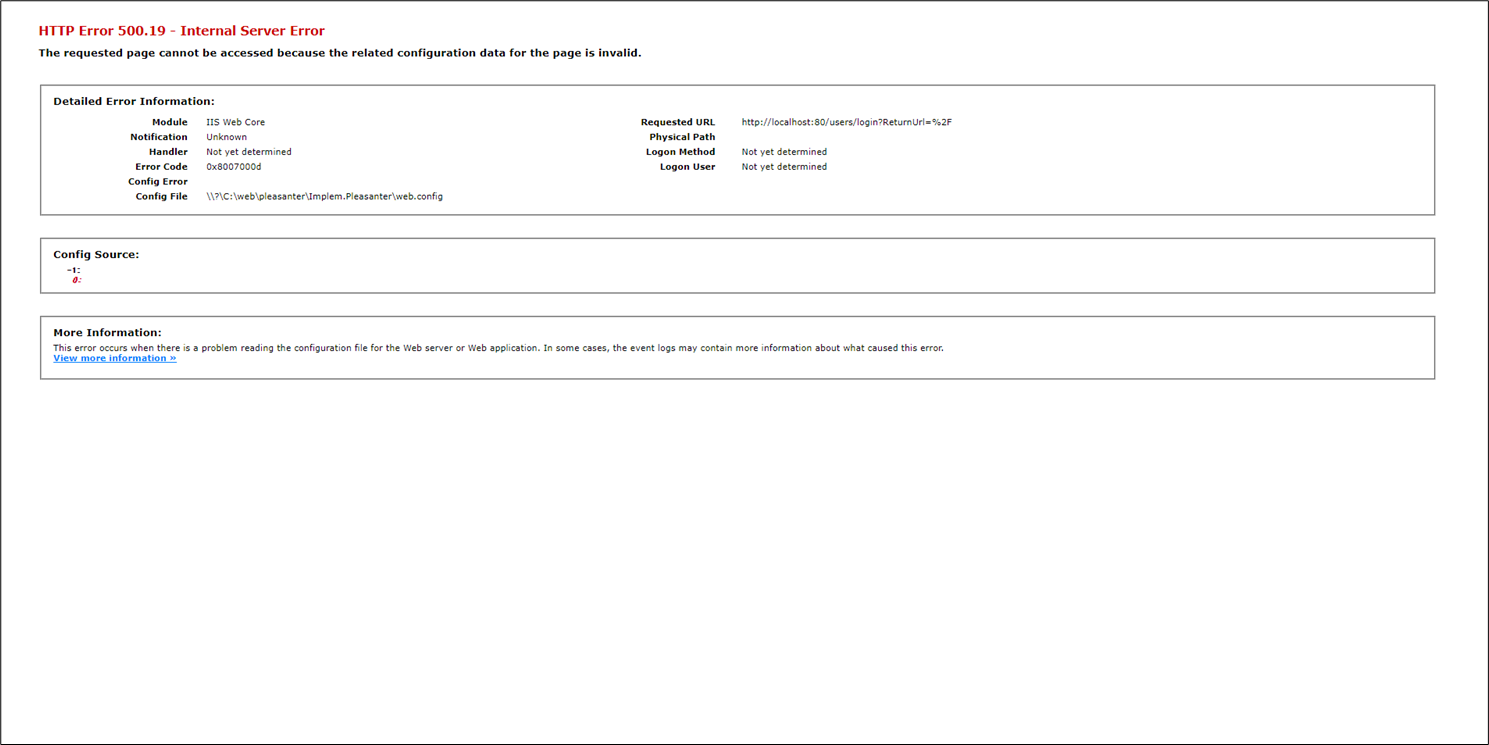
Task: Click the localhost login URL value
Action: (847, 122)
